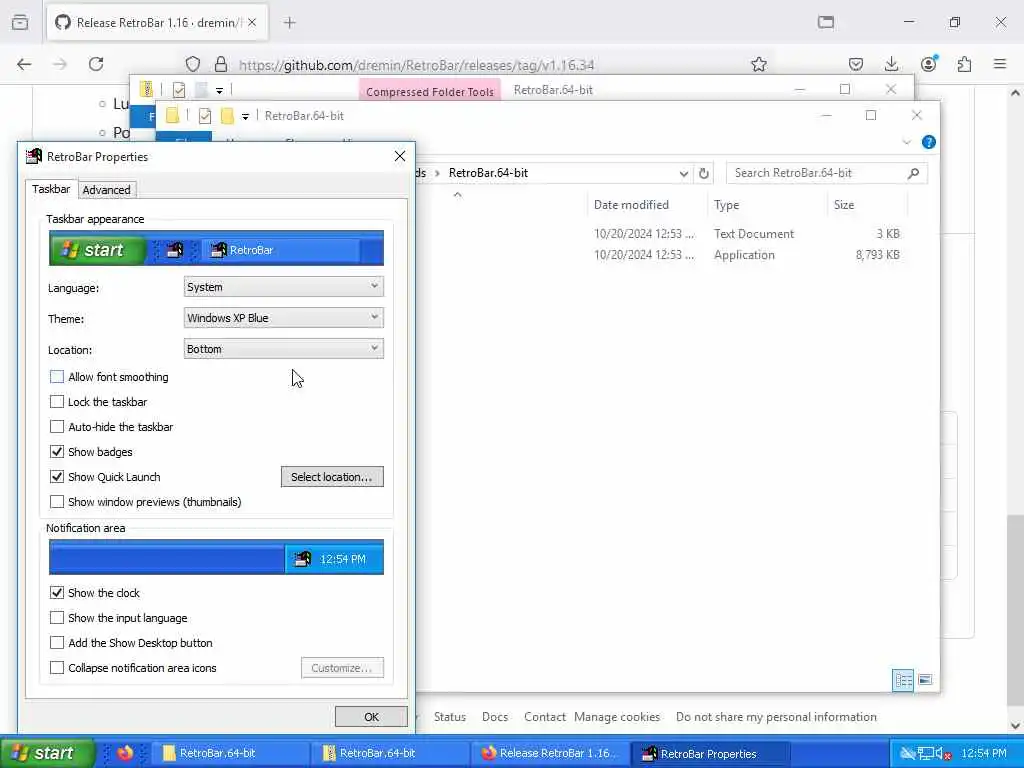The image size is (1024, 768).
Task: Expand the Explorer ribbon chevron
Action: coord(906,142)
